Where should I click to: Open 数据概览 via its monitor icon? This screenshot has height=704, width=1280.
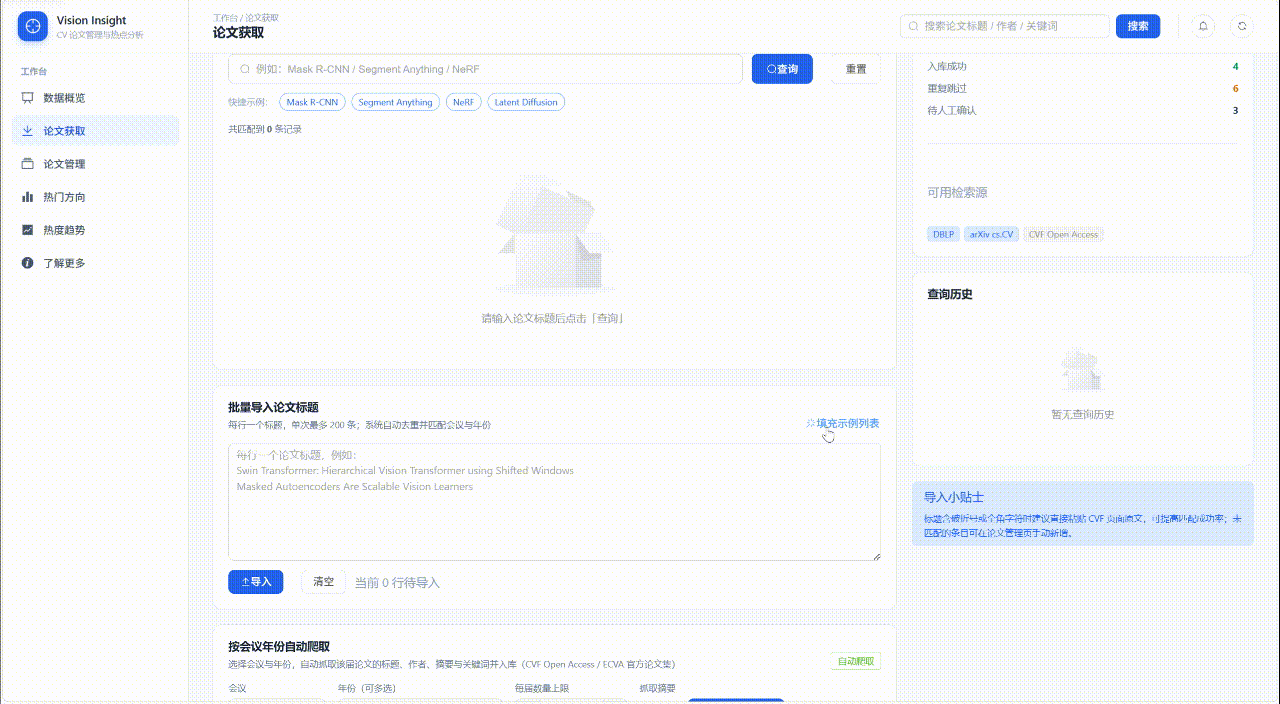[28, 98]
